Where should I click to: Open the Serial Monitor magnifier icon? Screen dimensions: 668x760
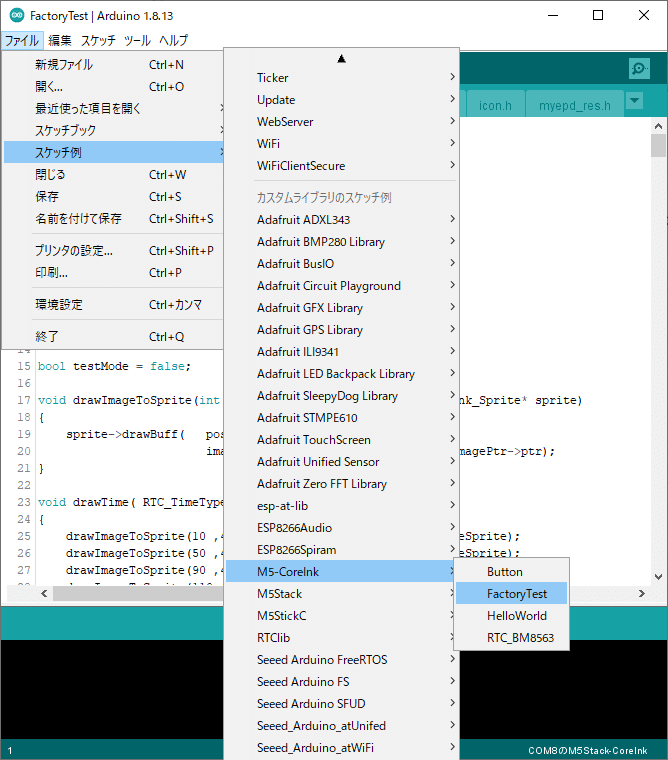tap(639, 68)
